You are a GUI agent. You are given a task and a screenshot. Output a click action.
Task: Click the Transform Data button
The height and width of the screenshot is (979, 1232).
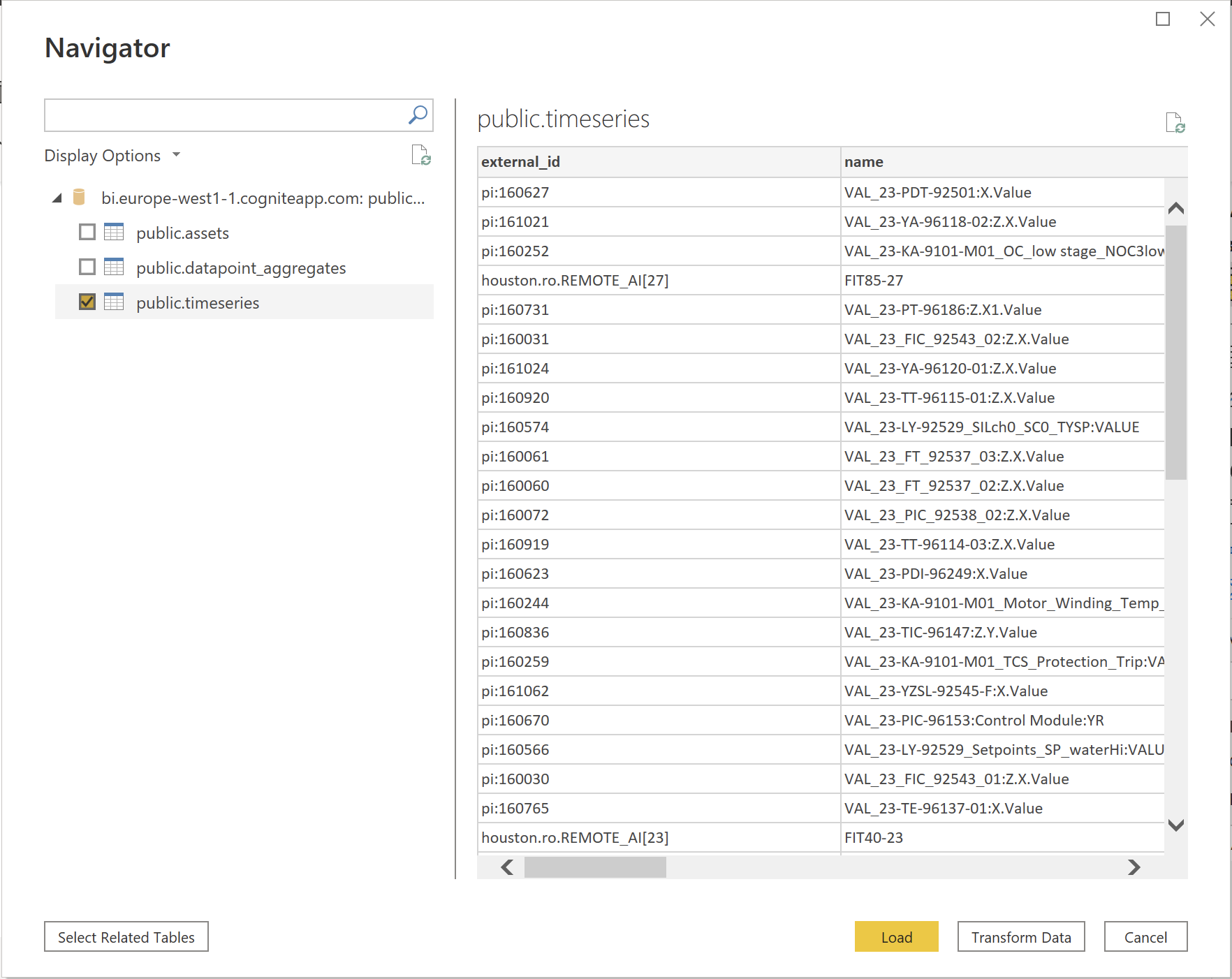click(x=1020, y=936)
